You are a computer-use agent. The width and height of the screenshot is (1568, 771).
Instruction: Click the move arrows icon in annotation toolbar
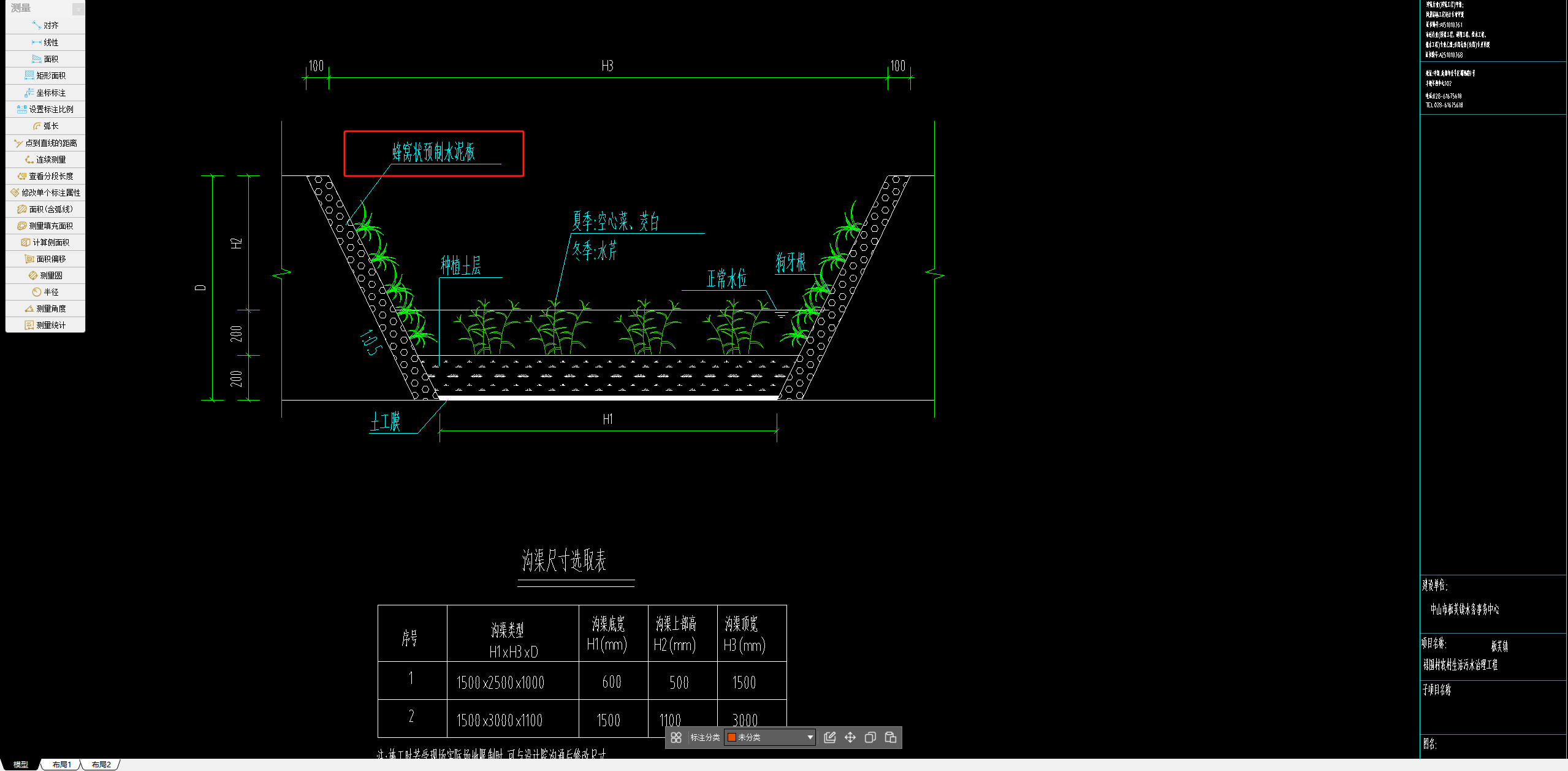click(850, 737)
